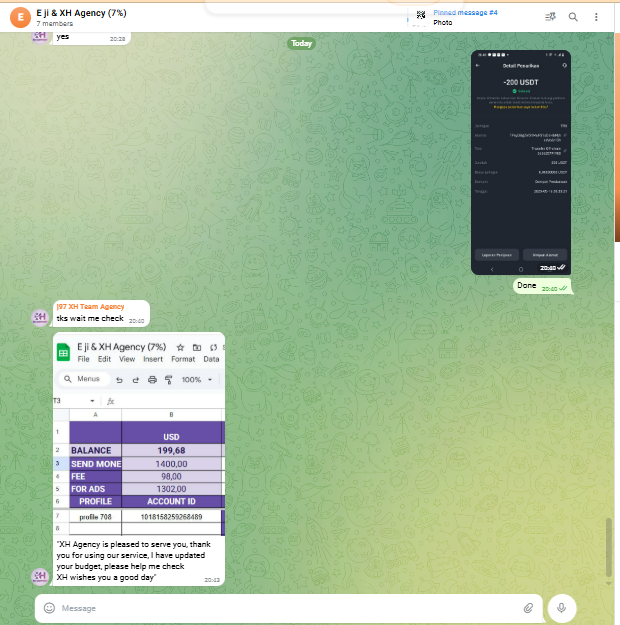620x625 pixels.
Task: Click the emoji smiley icon
Action: (49, 608)
